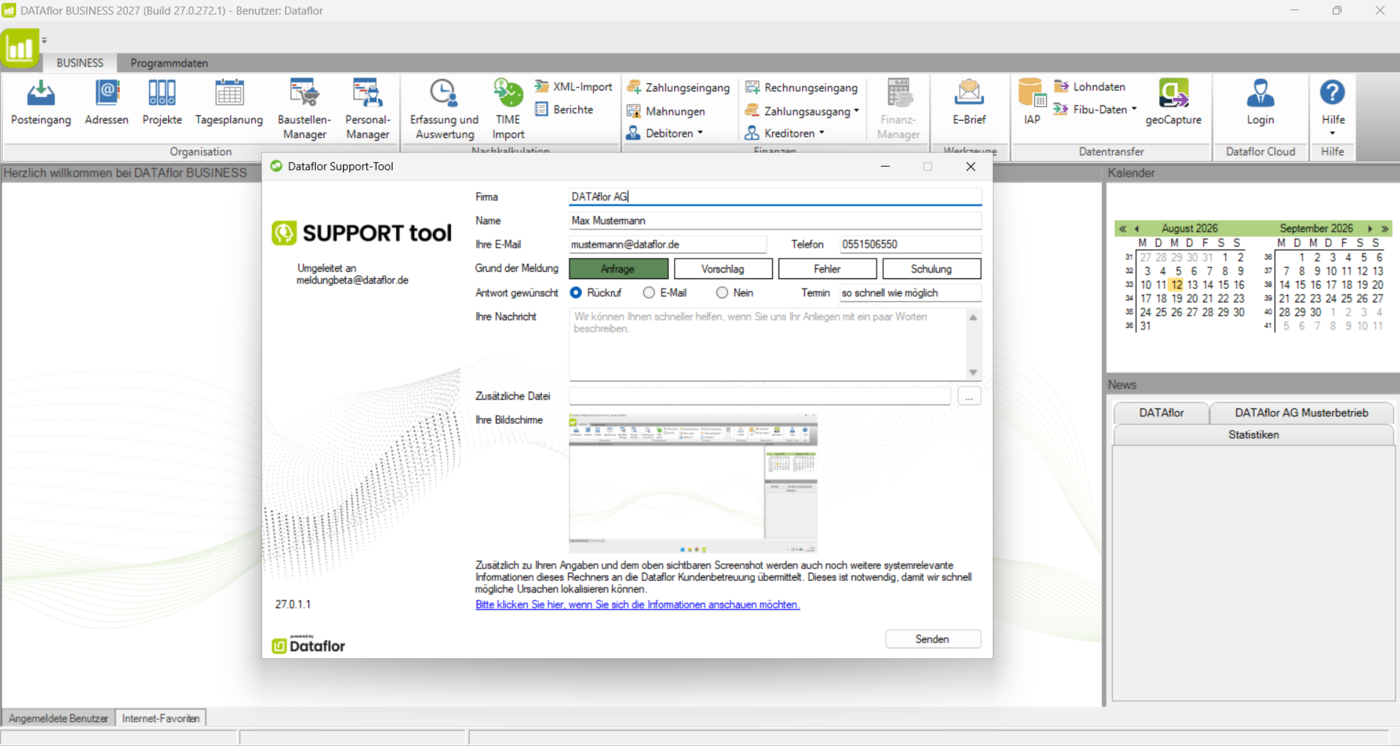This screenshot has height=746, width=1400.
Task: Open IAP data transfer
Action: 1032,103
